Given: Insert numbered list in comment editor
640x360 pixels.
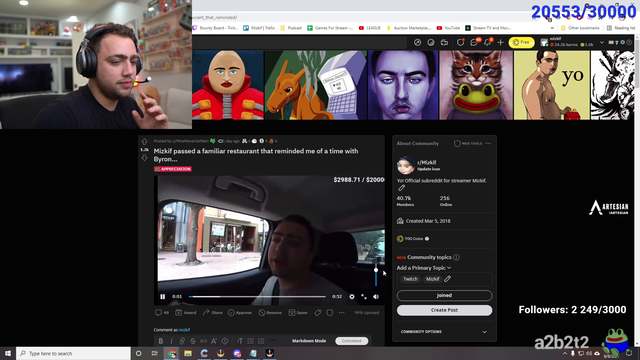Looking at the screenshot, I should (261, 341).
